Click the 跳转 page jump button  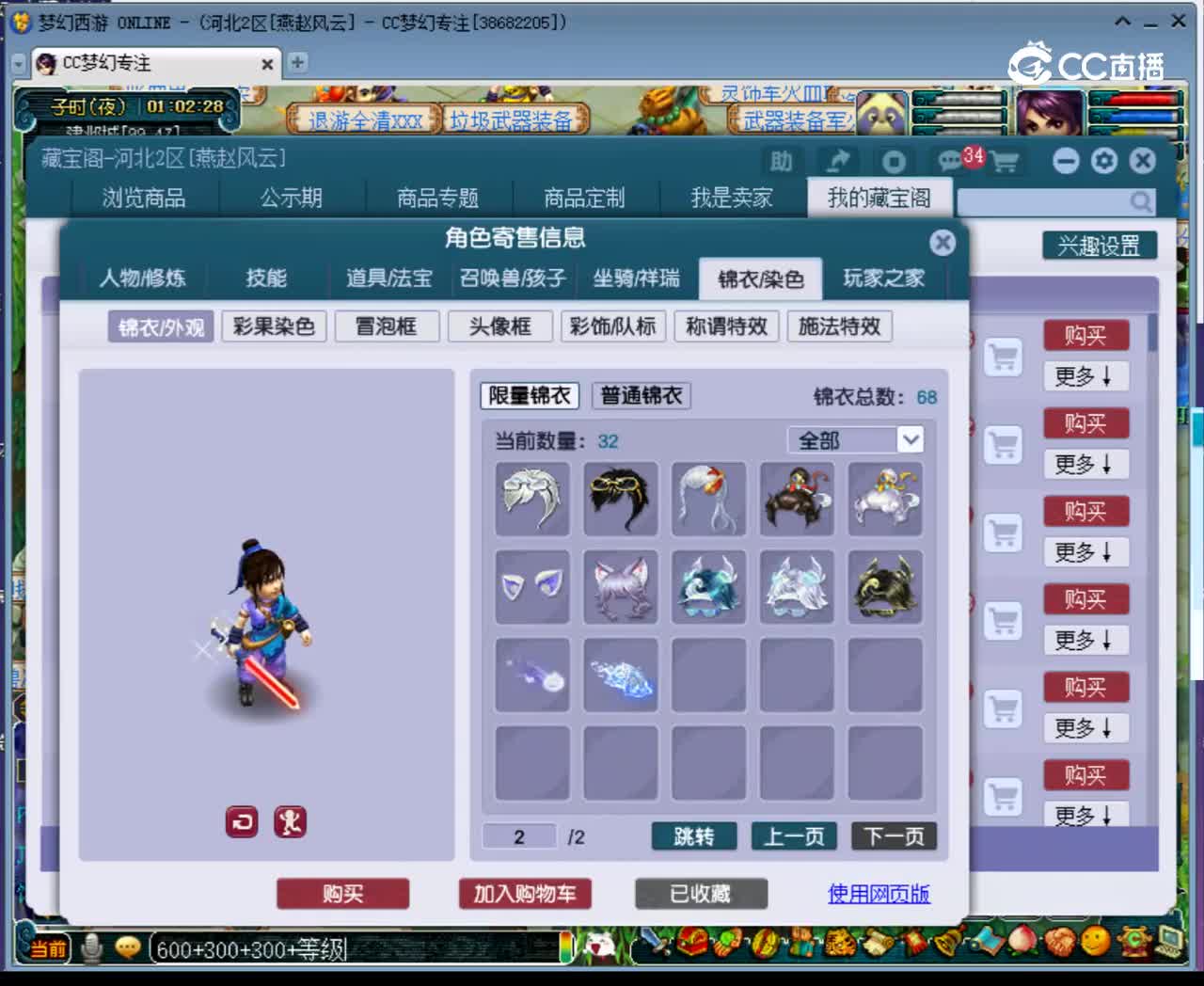tap(694, 836)
